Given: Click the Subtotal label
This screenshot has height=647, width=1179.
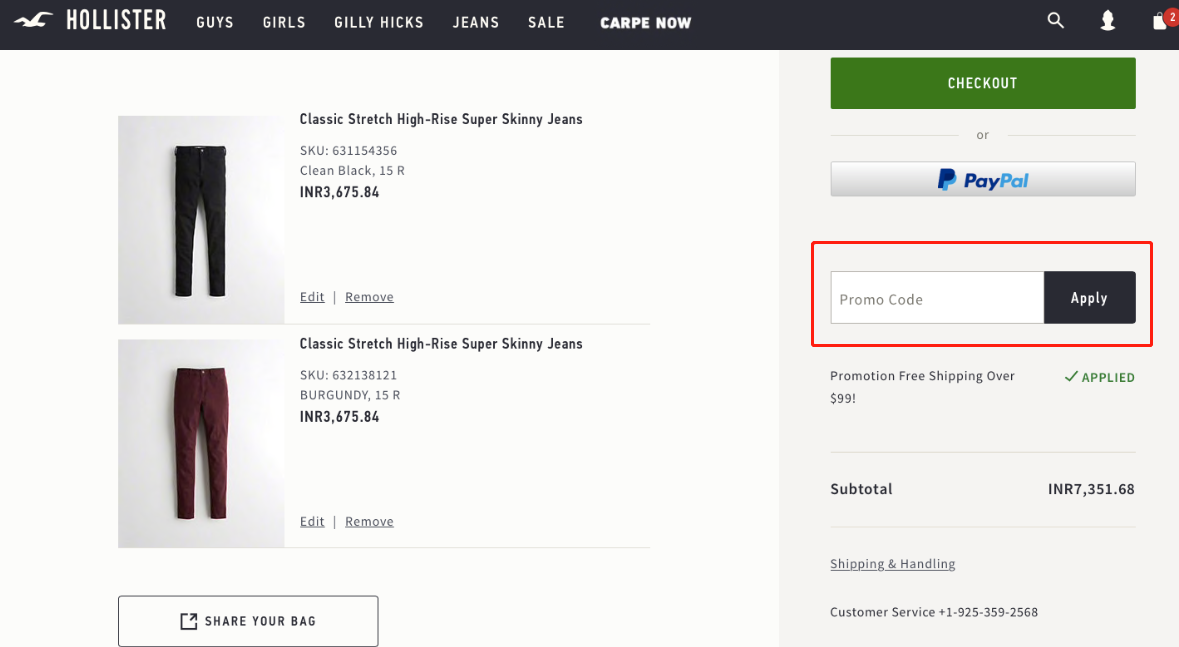Looking at the screenshot, I should [x=861, y=489].
